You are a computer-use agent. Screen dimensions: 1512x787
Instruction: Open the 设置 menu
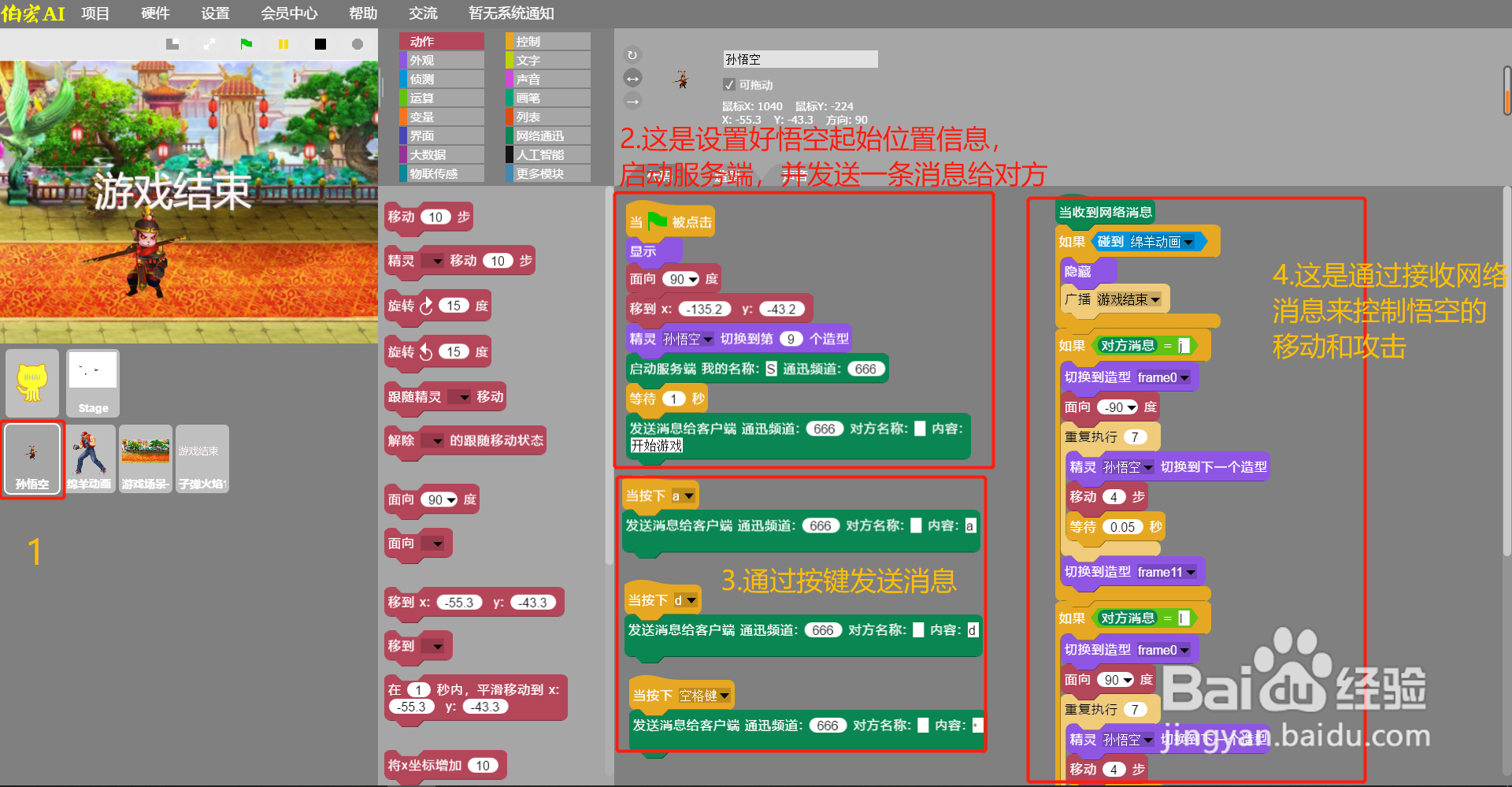click(215, 13)
